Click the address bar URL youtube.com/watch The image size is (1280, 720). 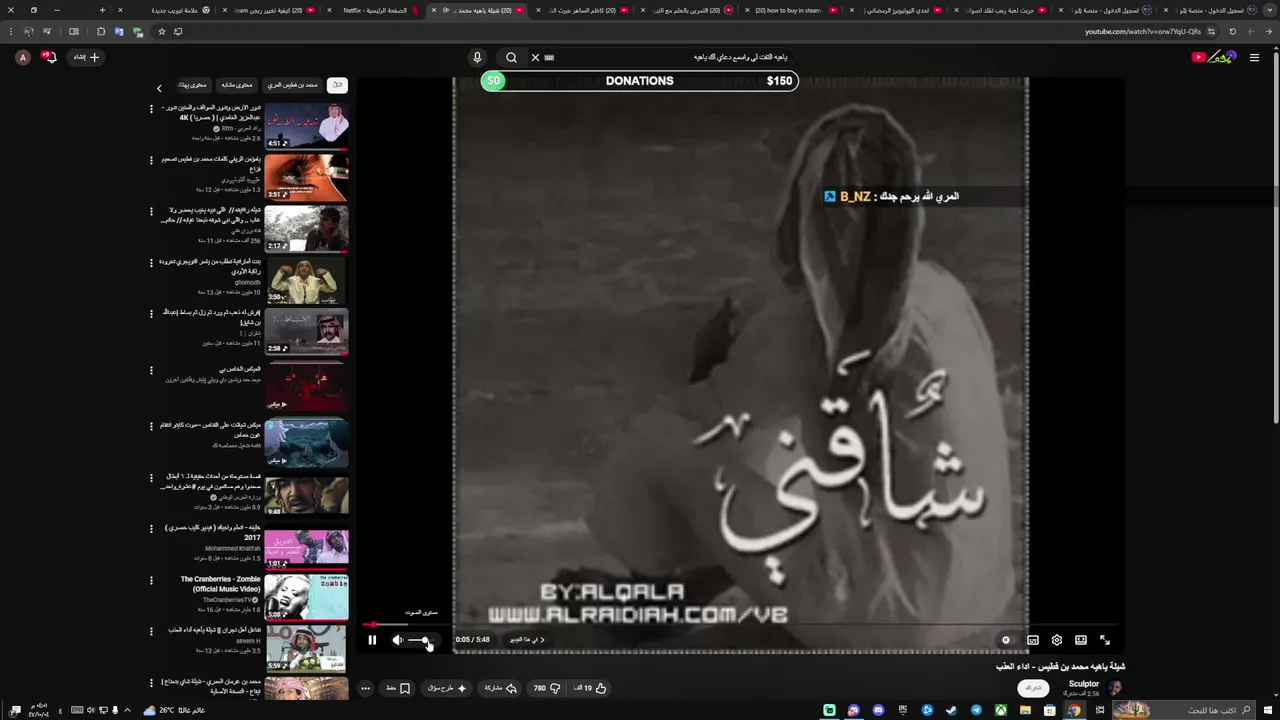[x=1143, y=31]
